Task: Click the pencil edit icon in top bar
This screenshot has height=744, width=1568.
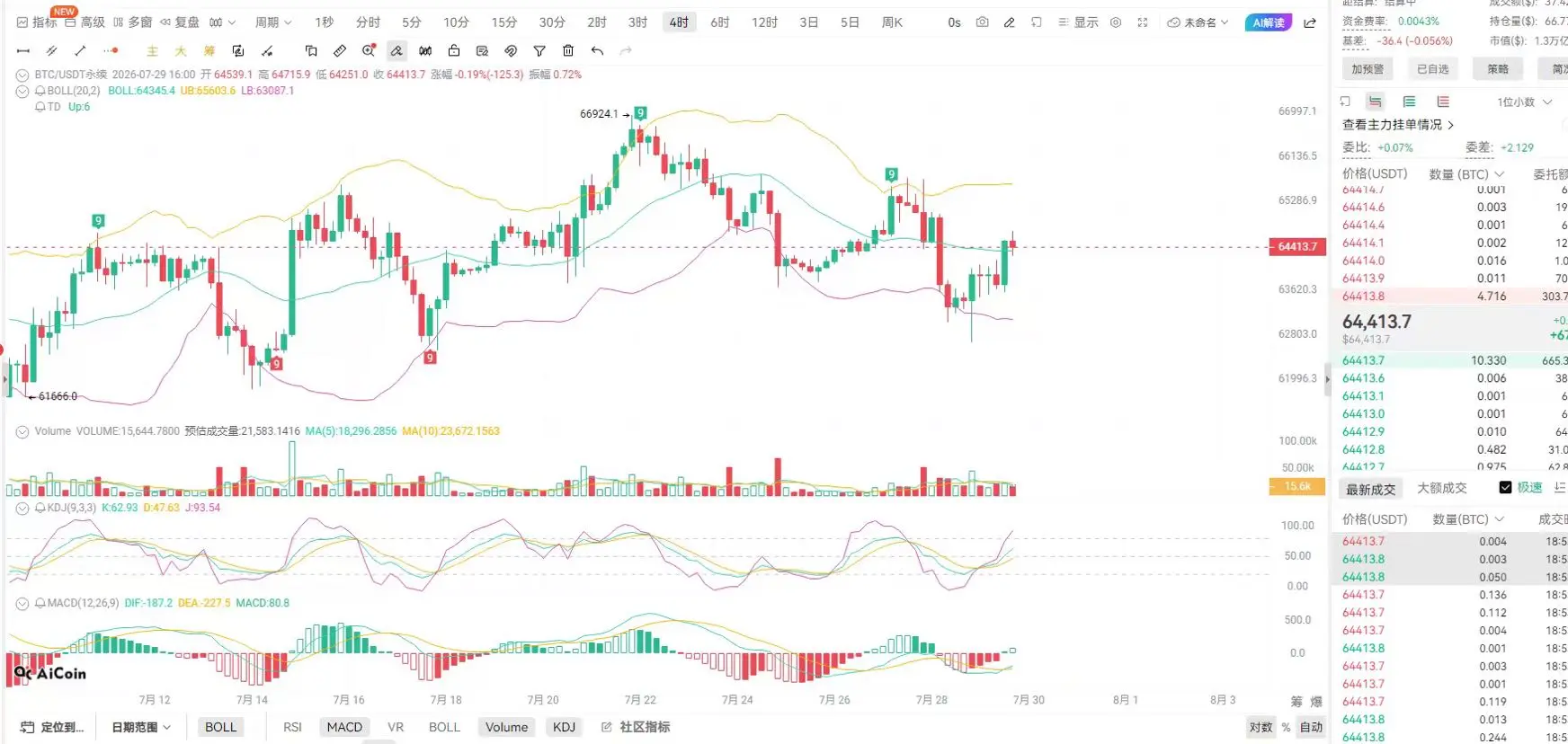Action: (x=1010, y=22)
